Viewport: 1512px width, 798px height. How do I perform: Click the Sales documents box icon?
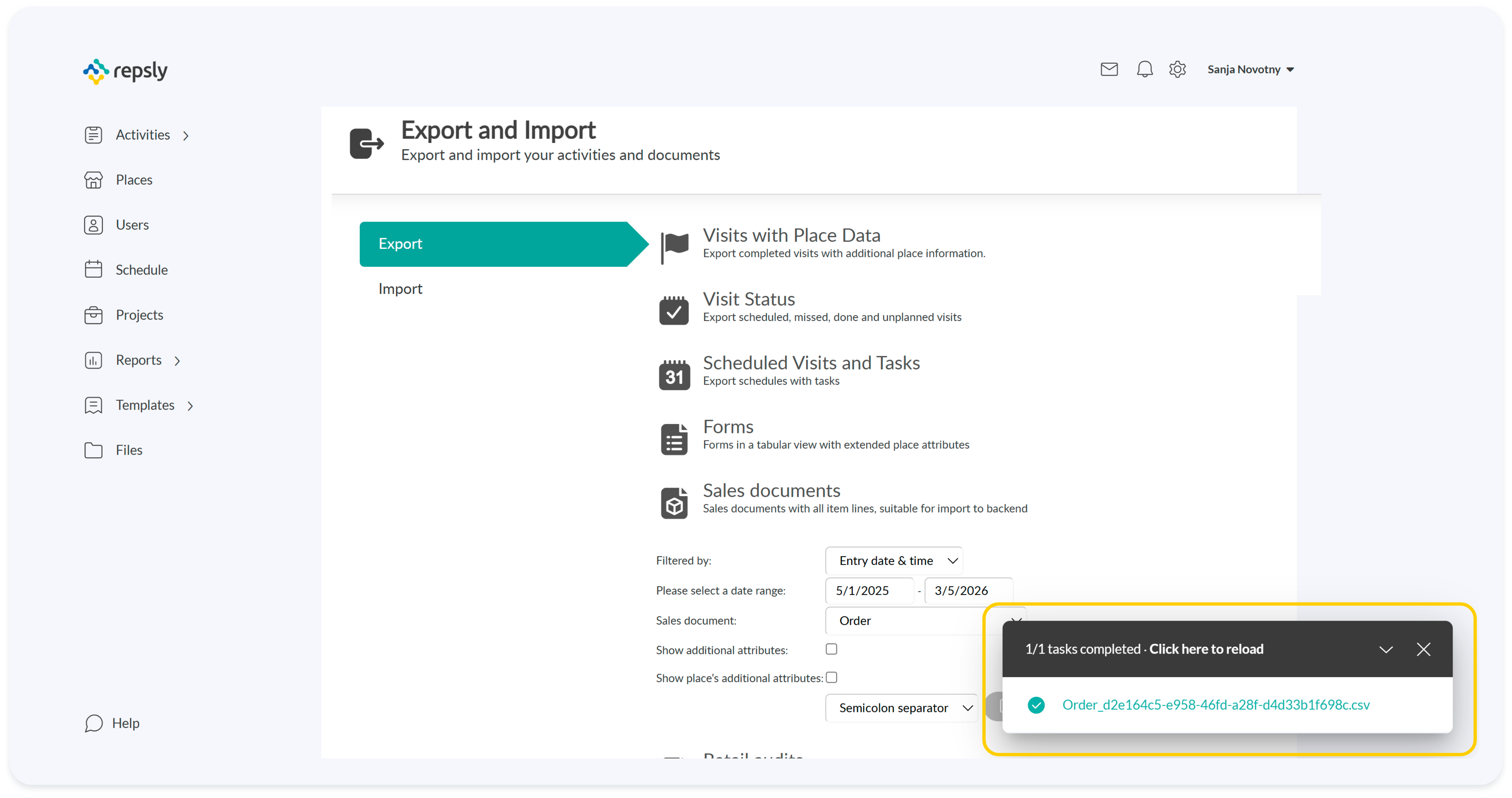[674, 503]
